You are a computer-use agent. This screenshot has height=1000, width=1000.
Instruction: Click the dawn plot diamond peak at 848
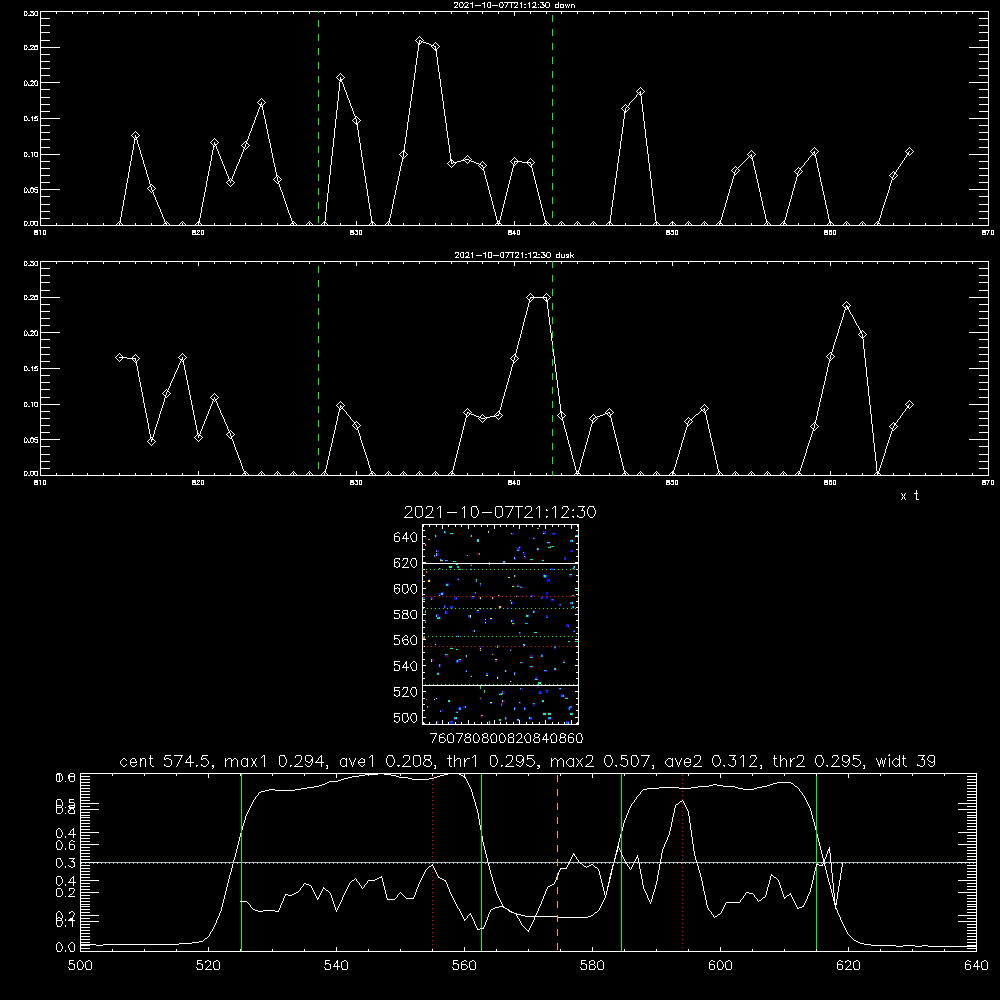pos(640,92)
